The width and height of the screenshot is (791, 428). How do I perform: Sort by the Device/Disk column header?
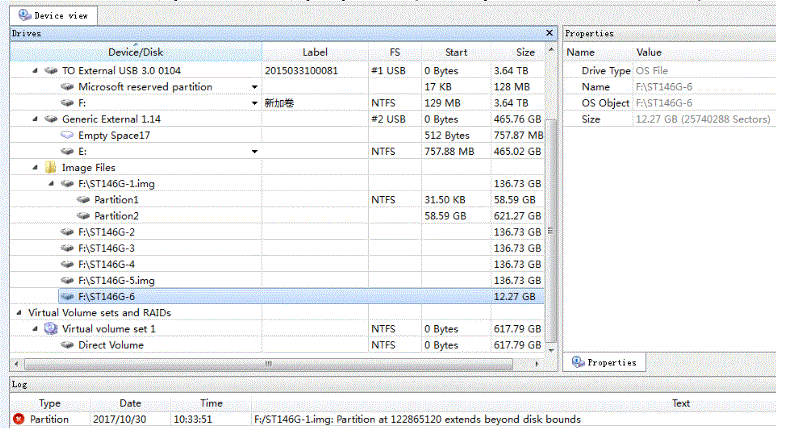pyautogui.click(x=136, y=51)
